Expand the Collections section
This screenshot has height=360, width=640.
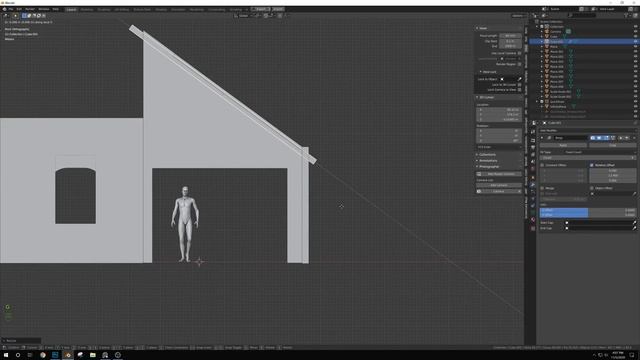477,155
